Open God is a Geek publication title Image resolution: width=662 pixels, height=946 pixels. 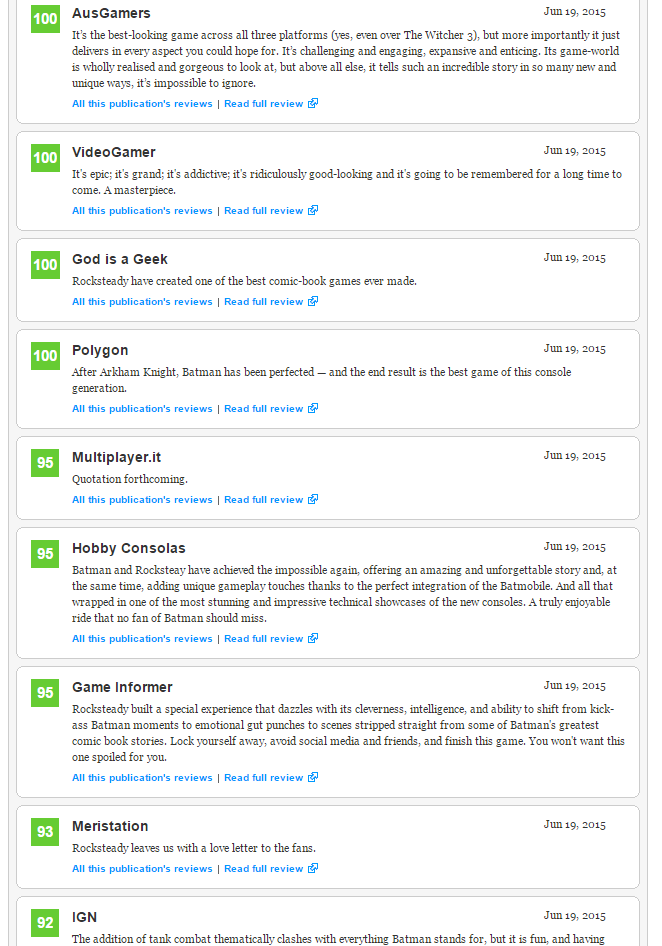pyautogui.click(x=120, y=259)
